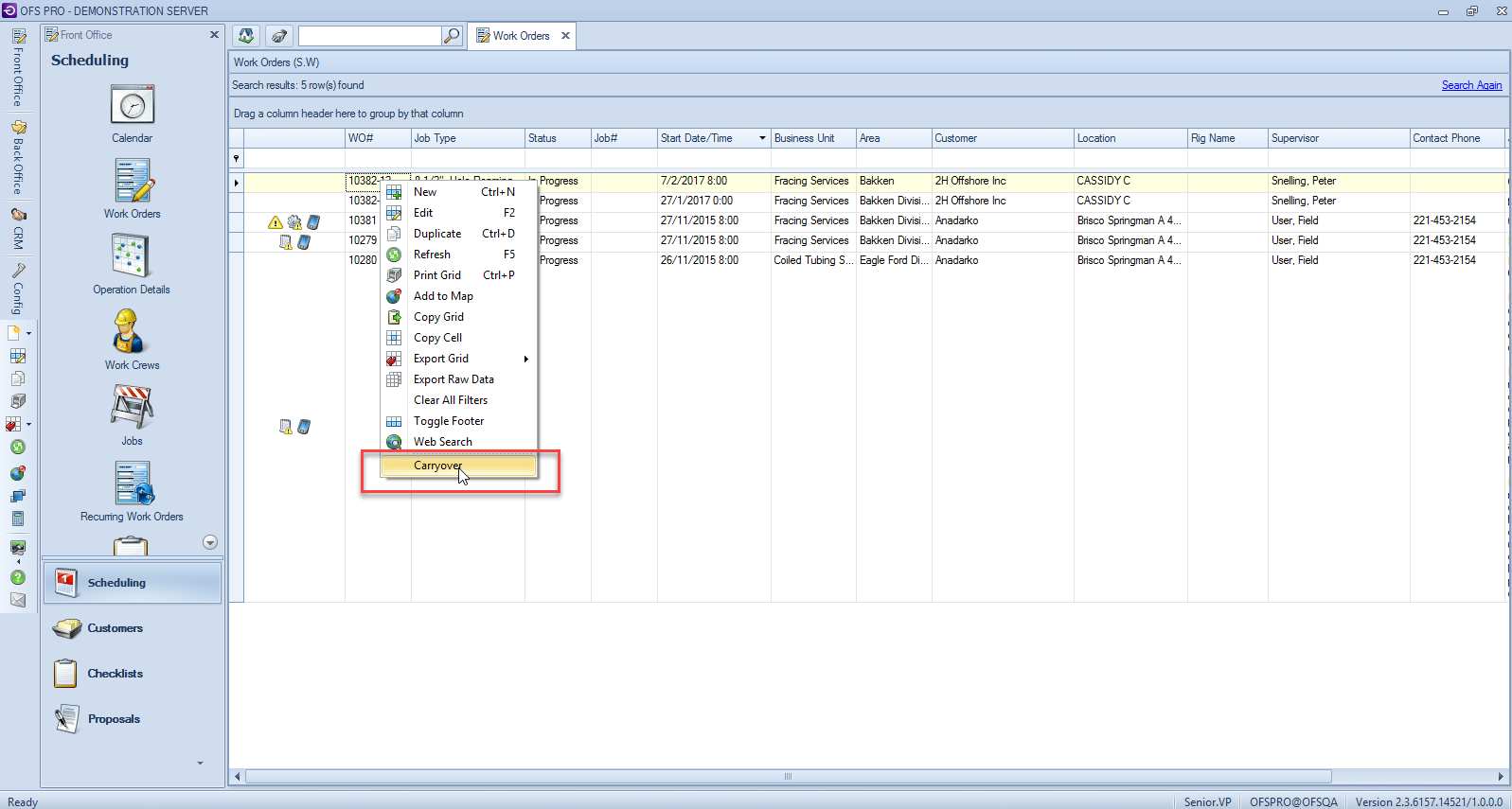Choose Clear All Filters menu entry
1512x809 pixels.
(x=458, y=400)
